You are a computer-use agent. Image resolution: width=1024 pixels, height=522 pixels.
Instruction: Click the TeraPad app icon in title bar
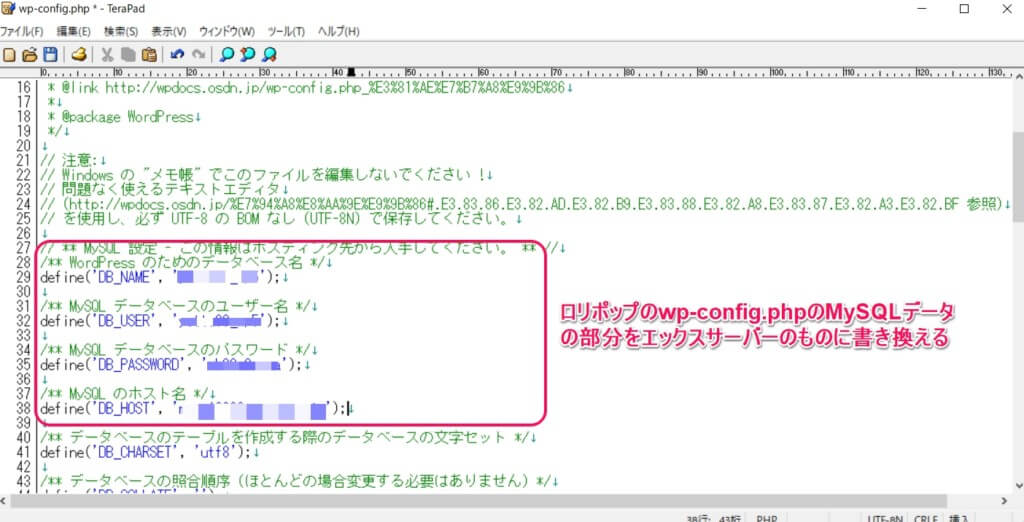[8, 8]
